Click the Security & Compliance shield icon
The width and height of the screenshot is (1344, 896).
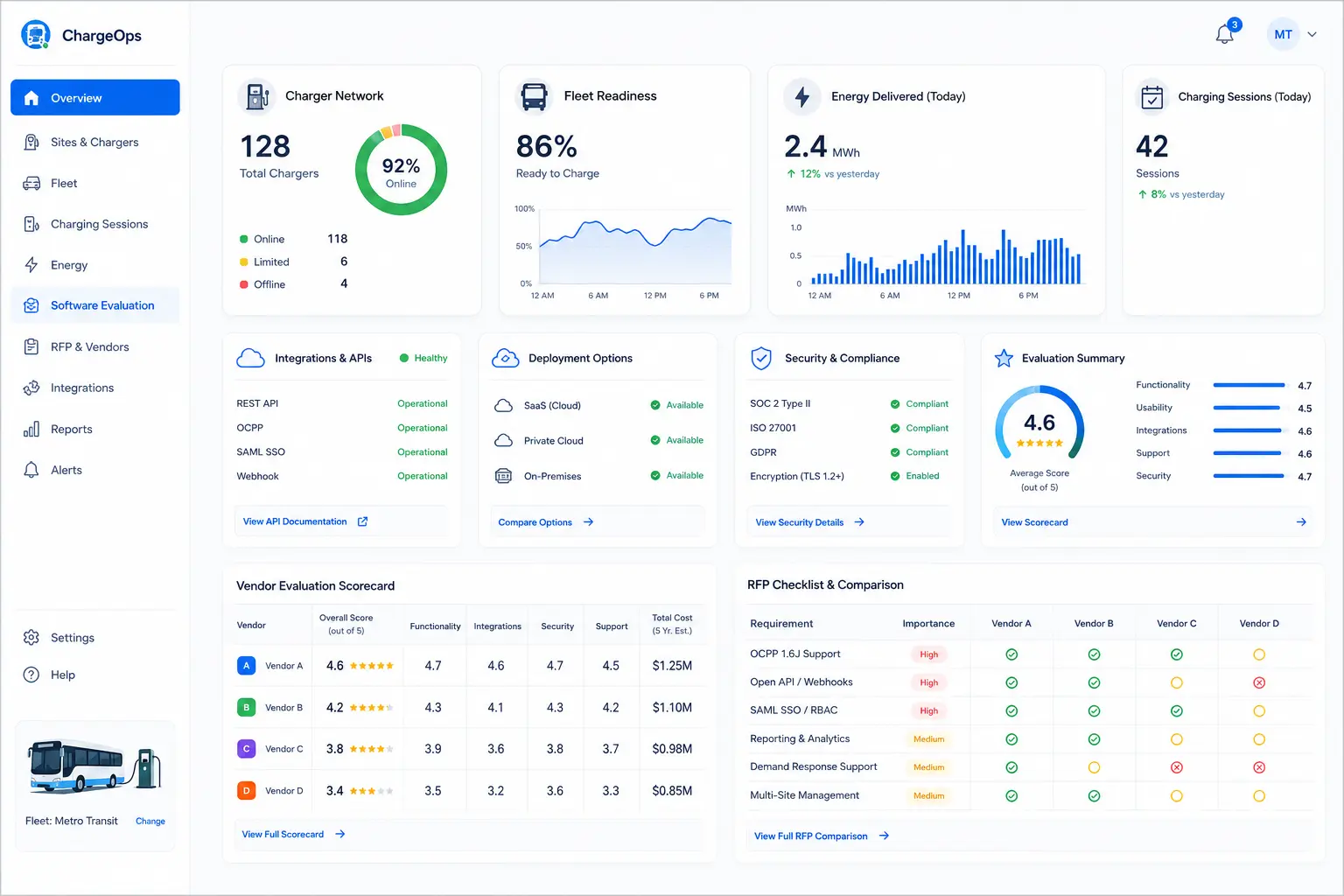(761, 358)
